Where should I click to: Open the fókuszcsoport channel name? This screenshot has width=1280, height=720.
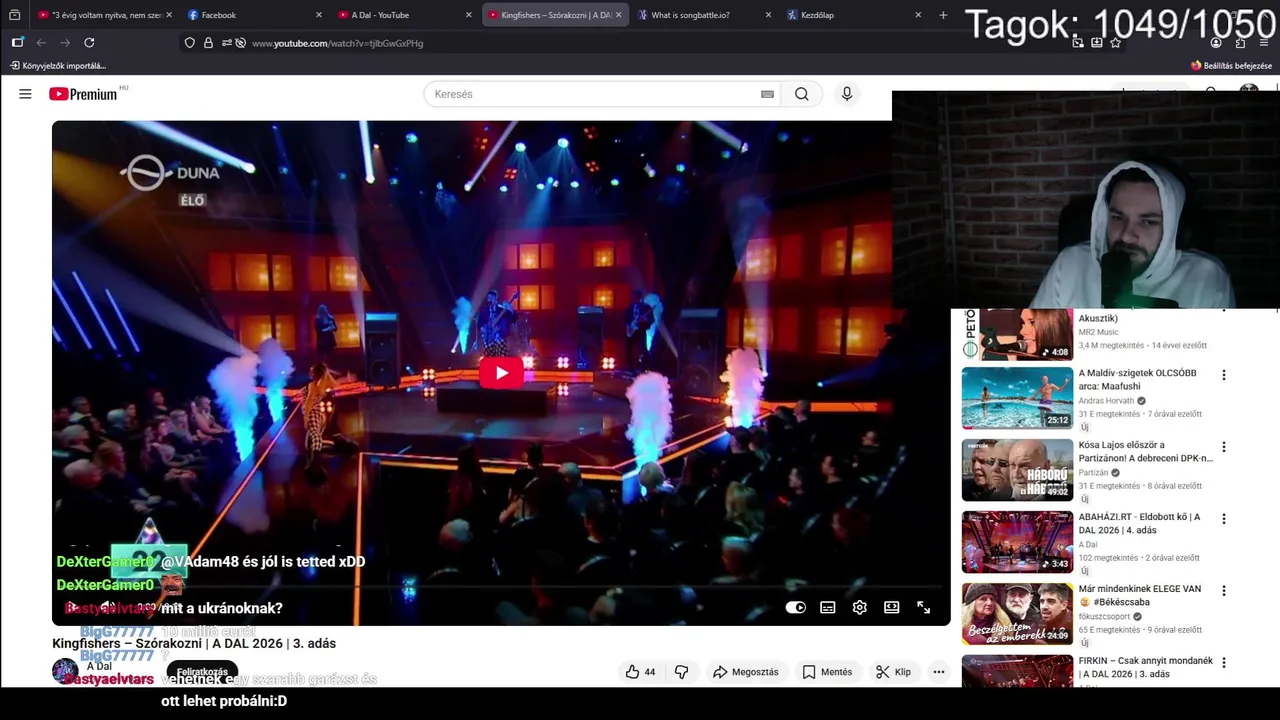[x=1104, y=617]
